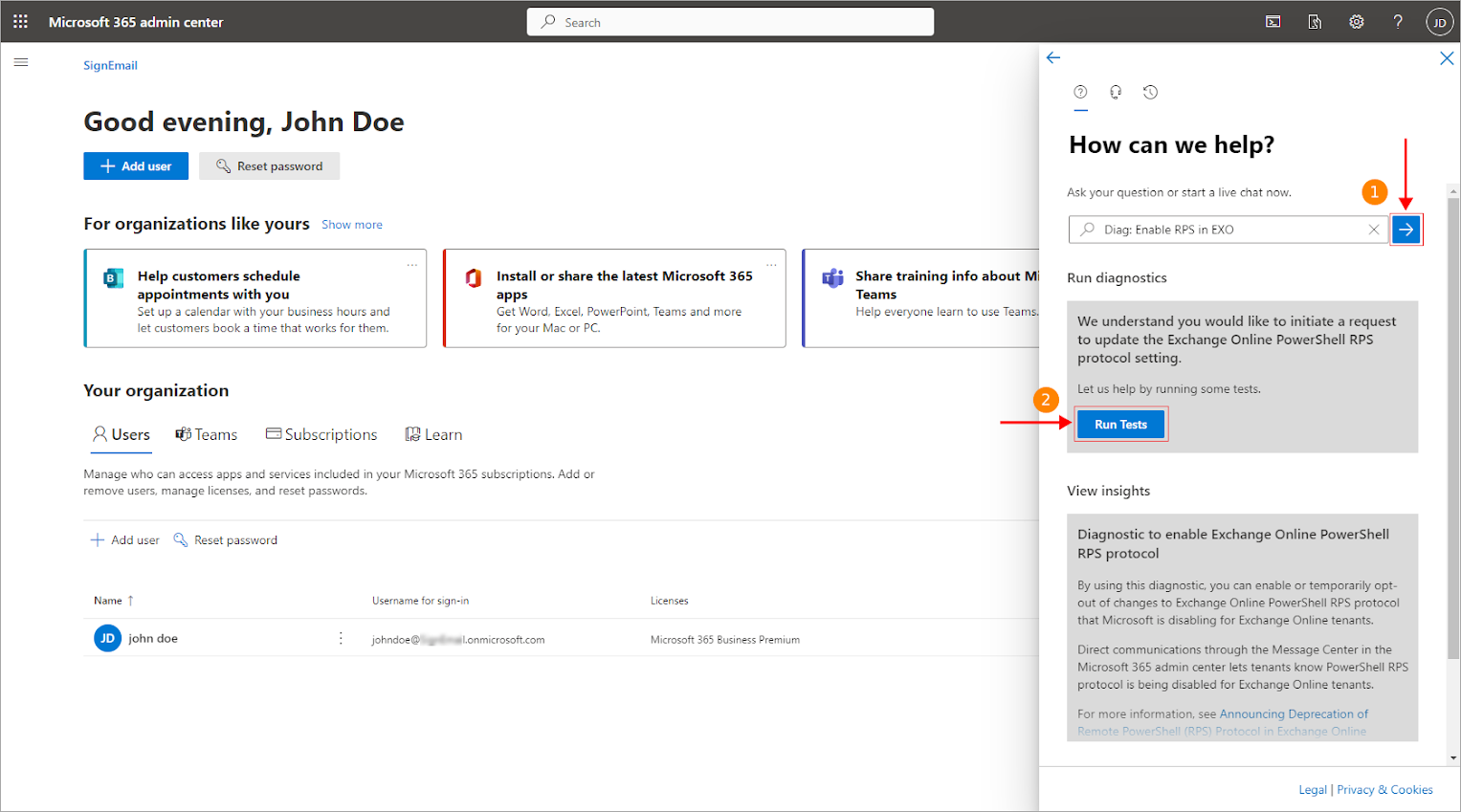The width and height of the screenshot is (1461, 812).
Task: Open the Privacy & Cookies link
Action: coord(1384,790)
